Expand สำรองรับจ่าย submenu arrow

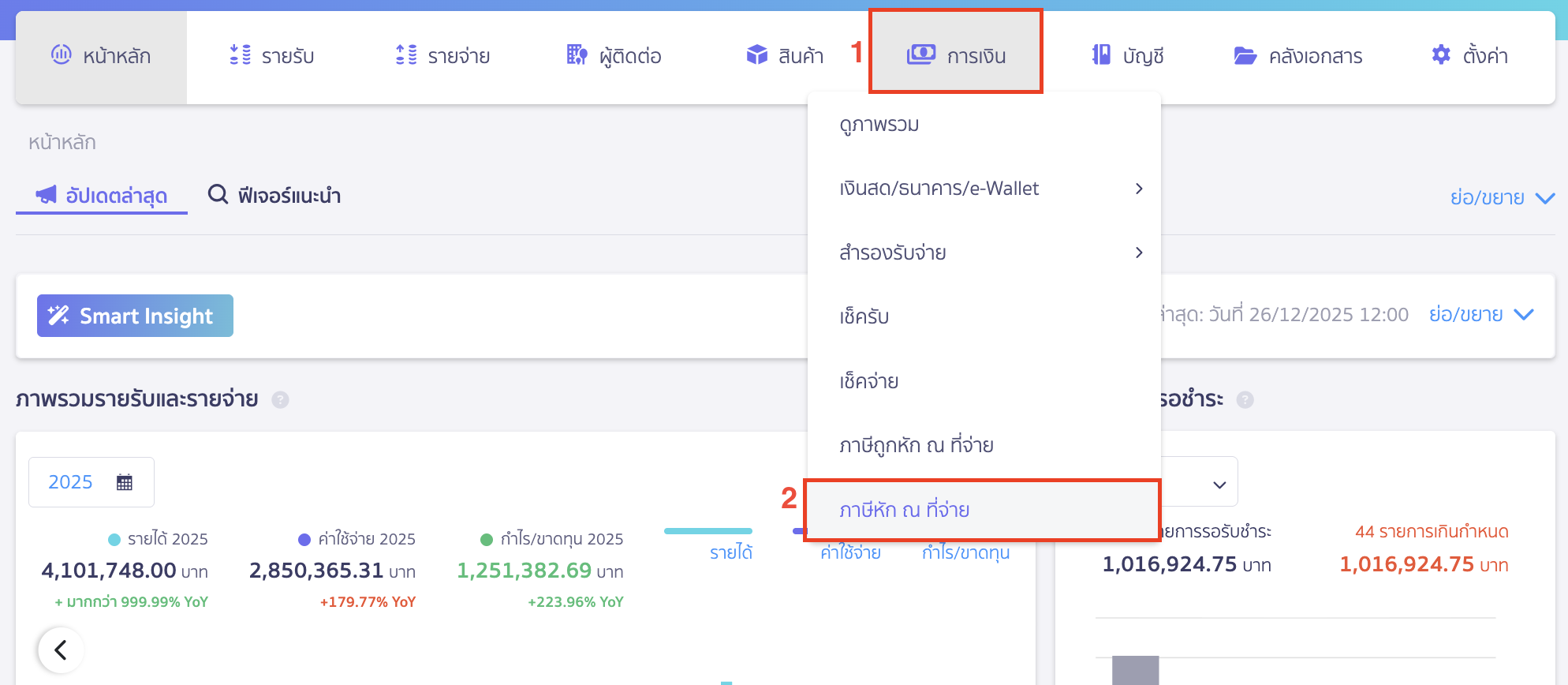coord(1139,253)
